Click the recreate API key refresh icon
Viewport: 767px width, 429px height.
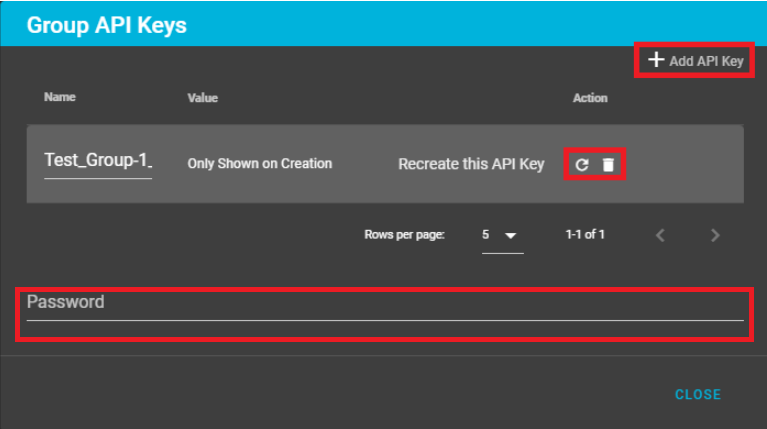582,165
